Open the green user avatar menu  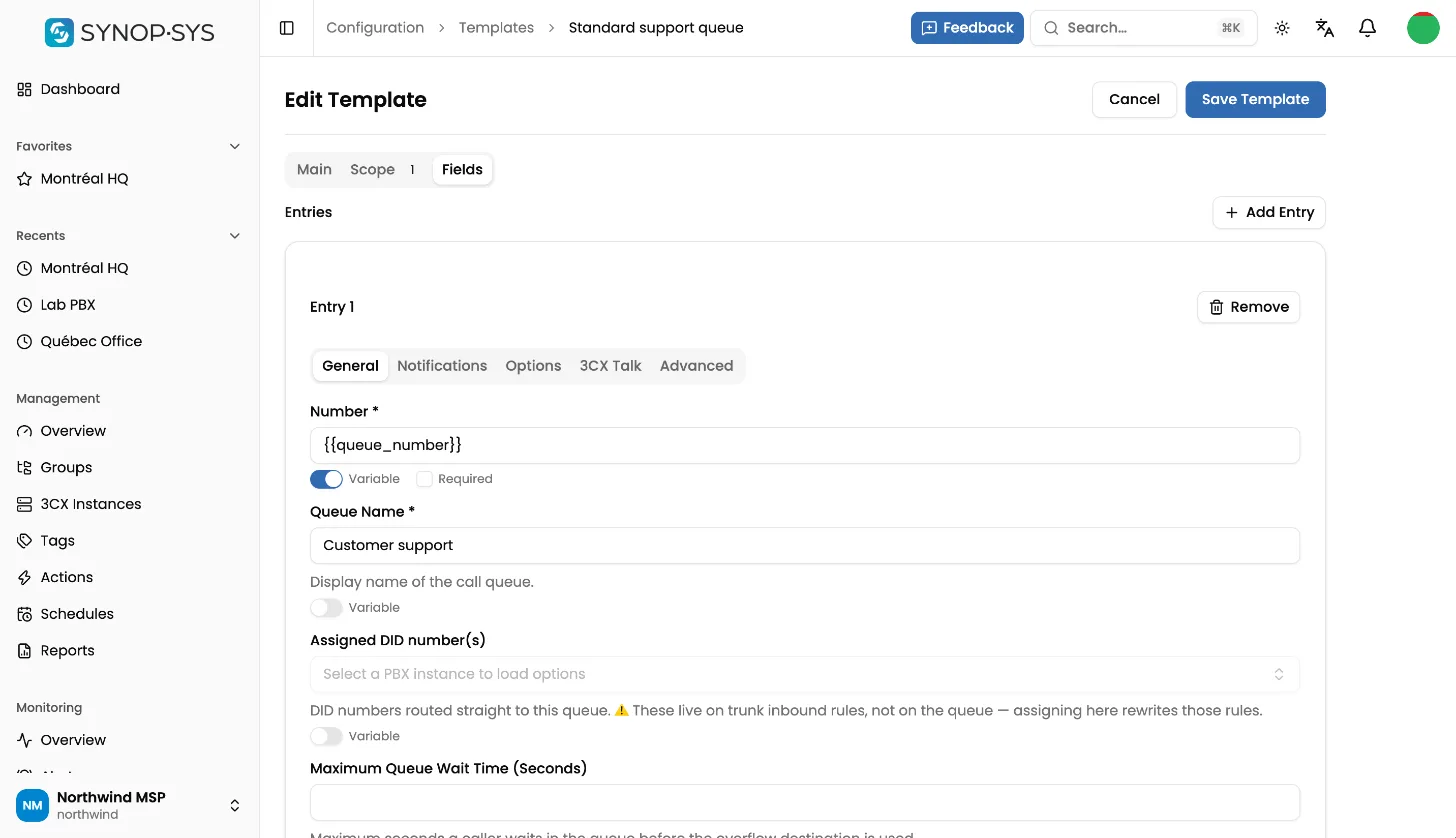(1423, 28)
